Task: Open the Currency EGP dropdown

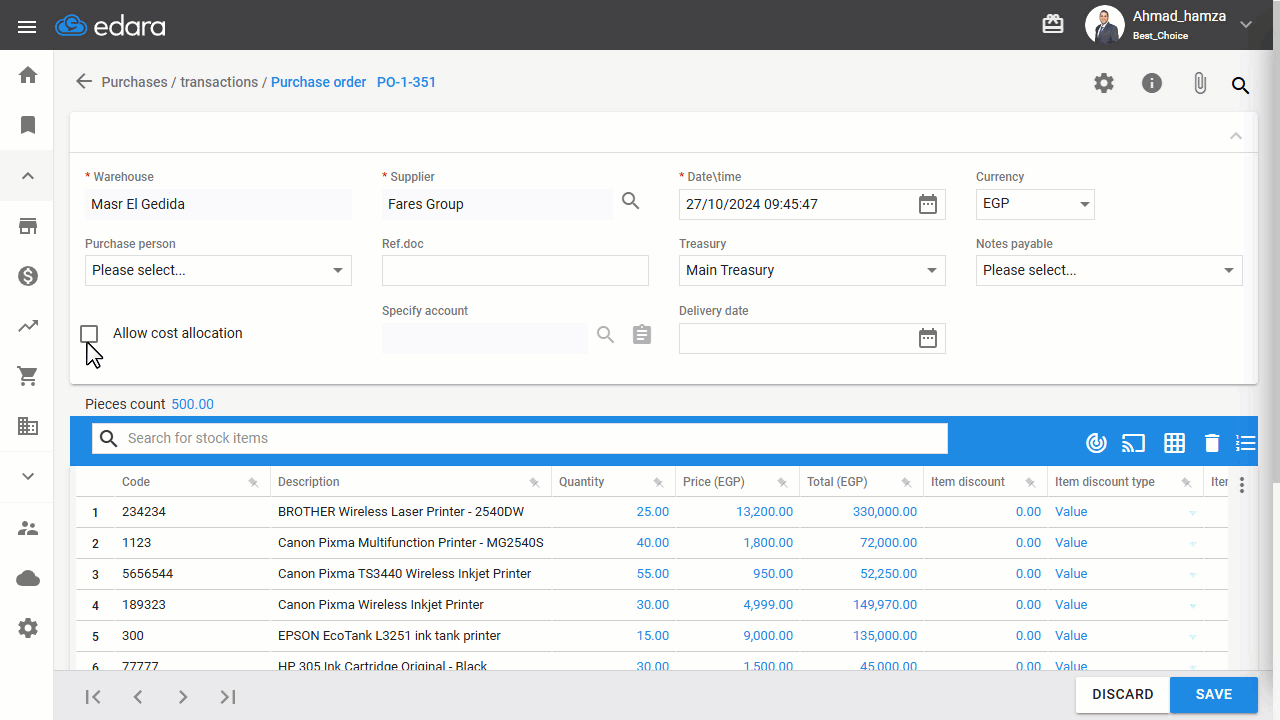Action: (1035, 204)
